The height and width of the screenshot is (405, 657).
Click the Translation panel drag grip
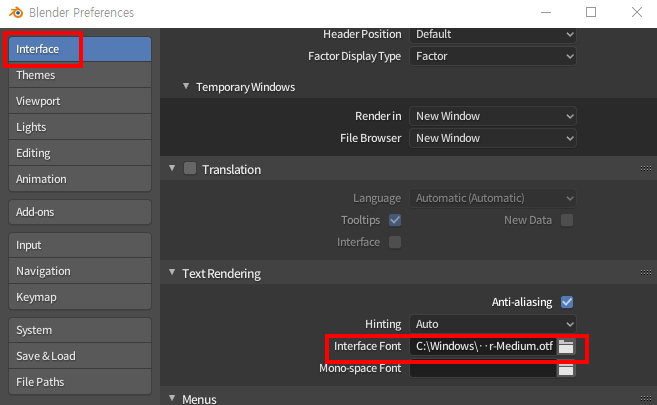click(x=646, y=169)
